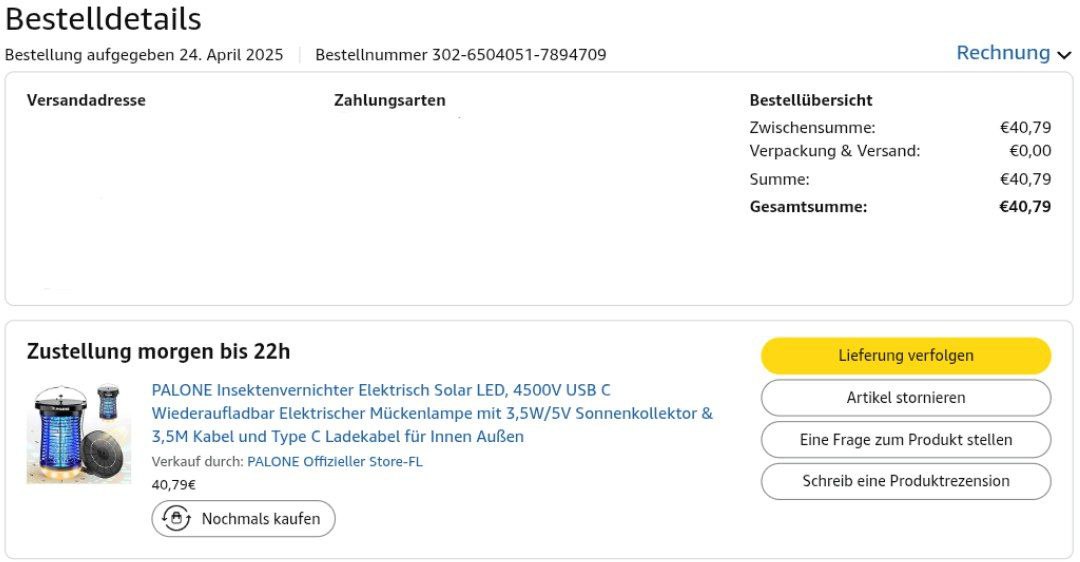The image size is (1080, 562).
Task: Click the reorder icon beside Nochmals kaufen
Action: click(x=177, y=519)
